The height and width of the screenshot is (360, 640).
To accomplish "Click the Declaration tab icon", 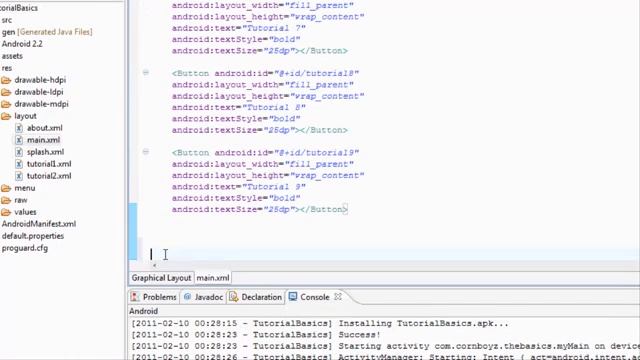I will [x=233, y=297].
